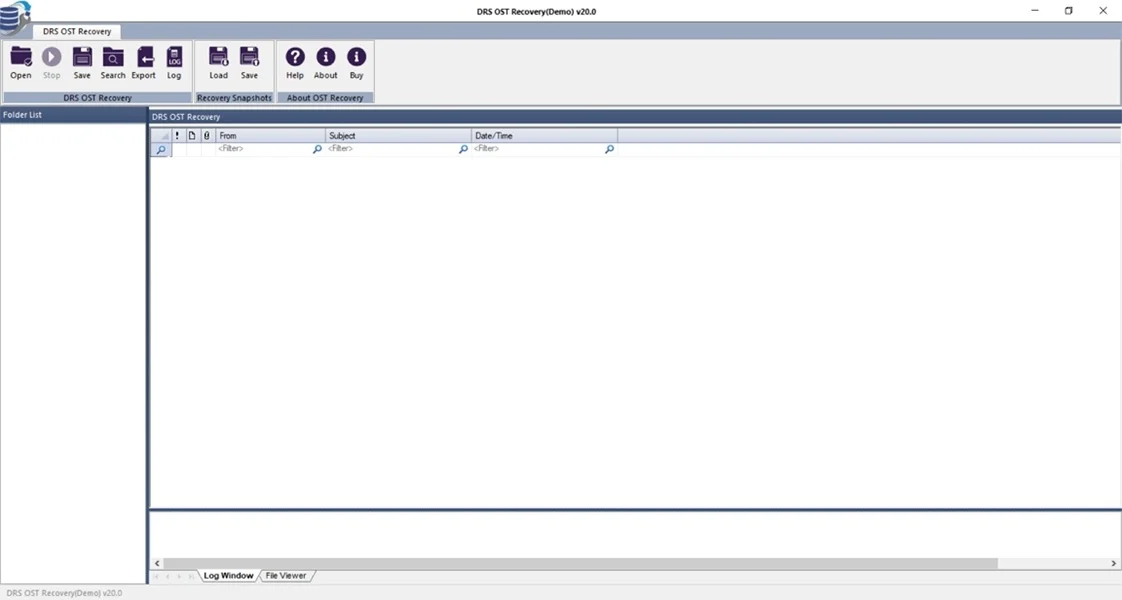This screenshot has height=600, width=1122.
Task: Click the Folder List panel header
Action: [73, 114]
